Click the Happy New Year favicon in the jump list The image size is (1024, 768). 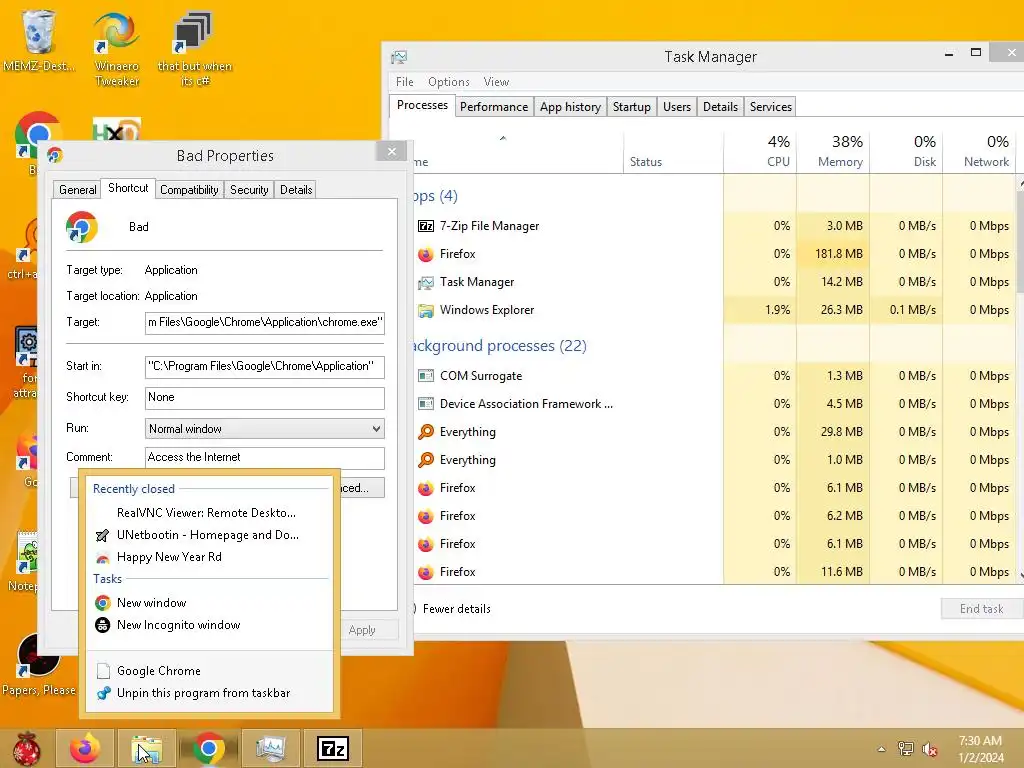pos(103,558)
